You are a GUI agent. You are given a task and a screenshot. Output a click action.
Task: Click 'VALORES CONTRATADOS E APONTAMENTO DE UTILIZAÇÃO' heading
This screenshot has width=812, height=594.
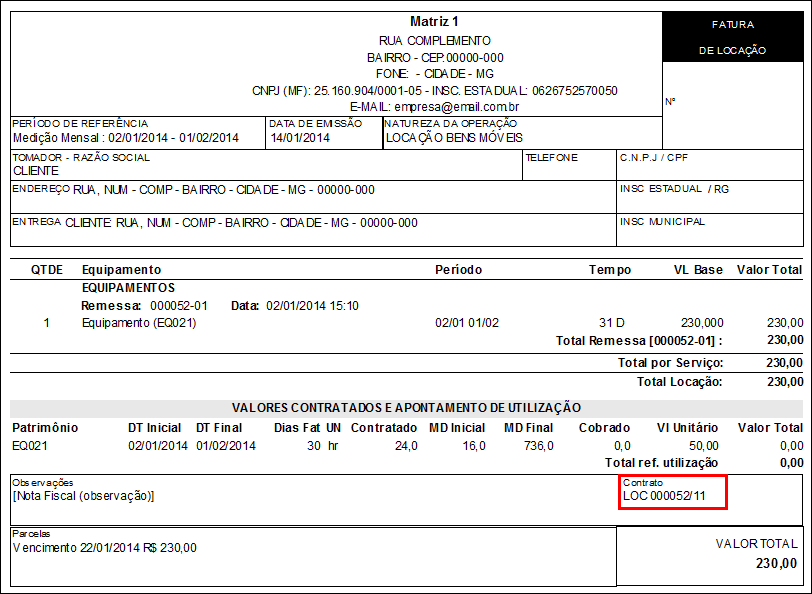407,408
